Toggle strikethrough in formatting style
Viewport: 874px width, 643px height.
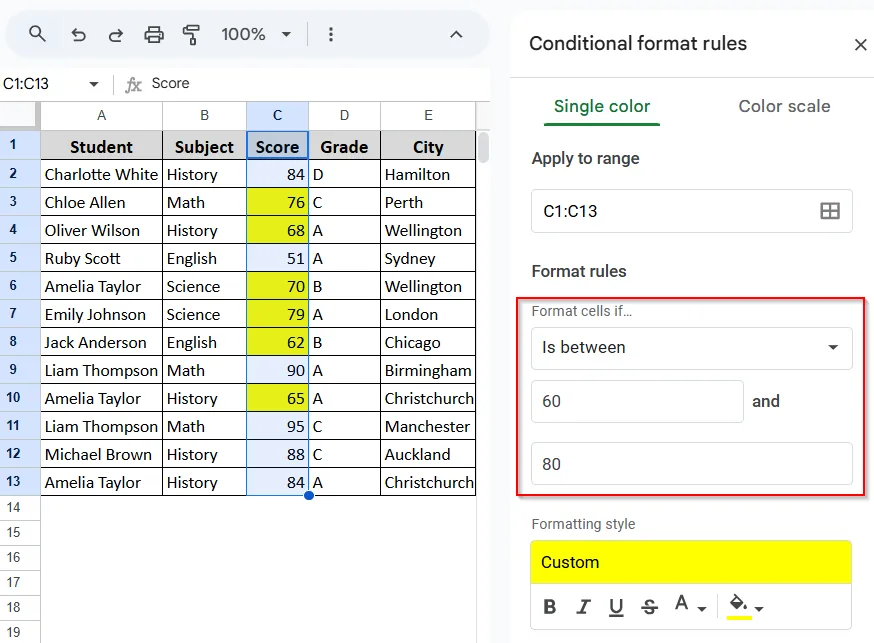[x=649, y=606]
